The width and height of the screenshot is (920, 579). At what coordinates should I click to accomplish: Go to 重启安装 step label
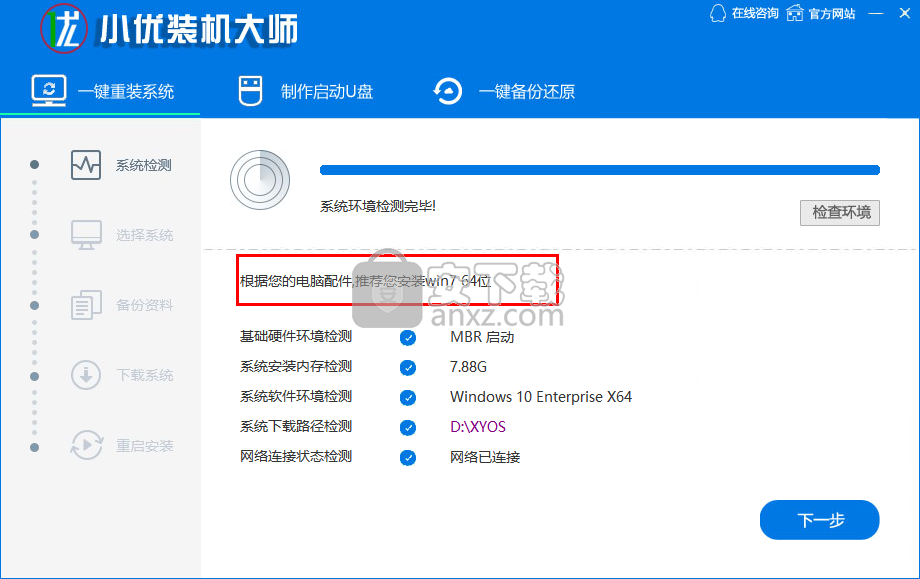[144, 446]
